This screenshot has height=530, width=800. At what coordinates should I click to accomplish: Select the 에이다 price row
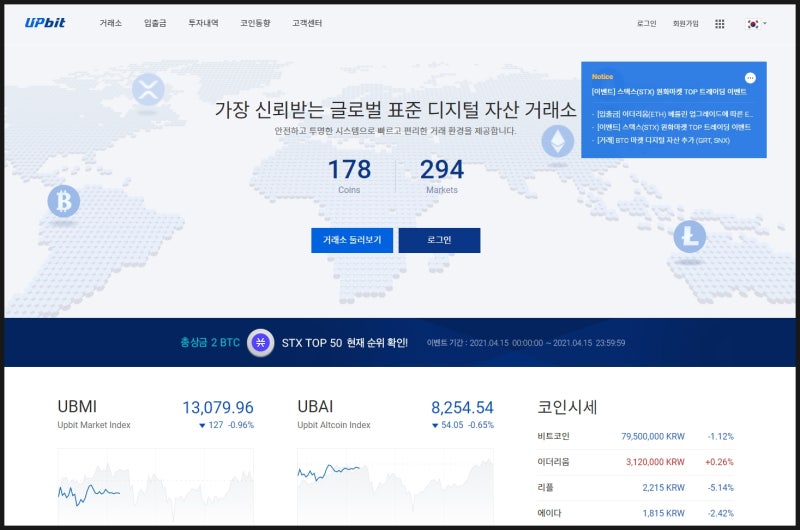tap(636, 513)
